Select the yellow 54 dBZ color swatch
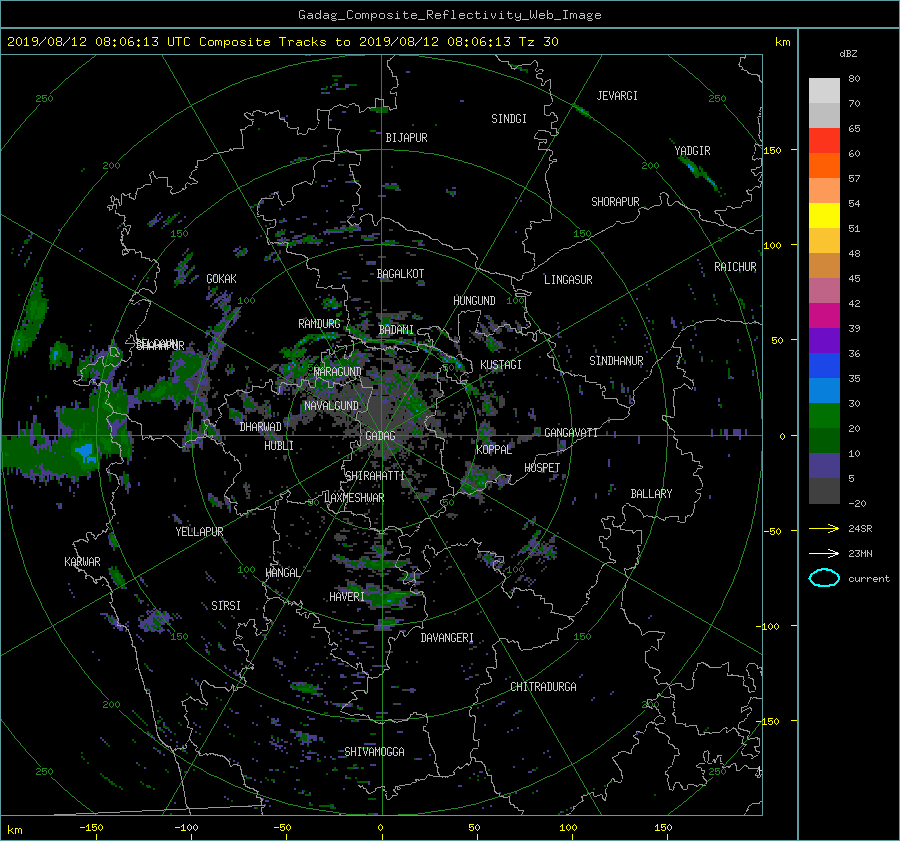The width and height of the screenshot is (900, 841). [x=824, y=216]
